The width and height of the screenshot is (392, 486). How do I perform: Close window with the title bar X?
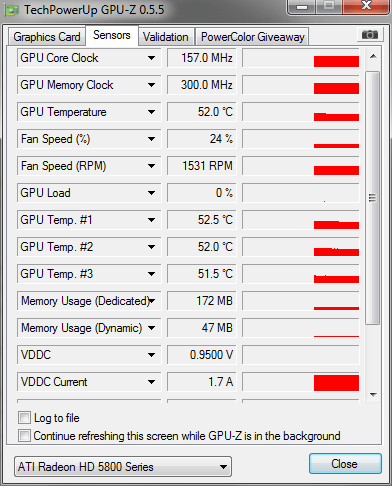click(x=366, y=6)
